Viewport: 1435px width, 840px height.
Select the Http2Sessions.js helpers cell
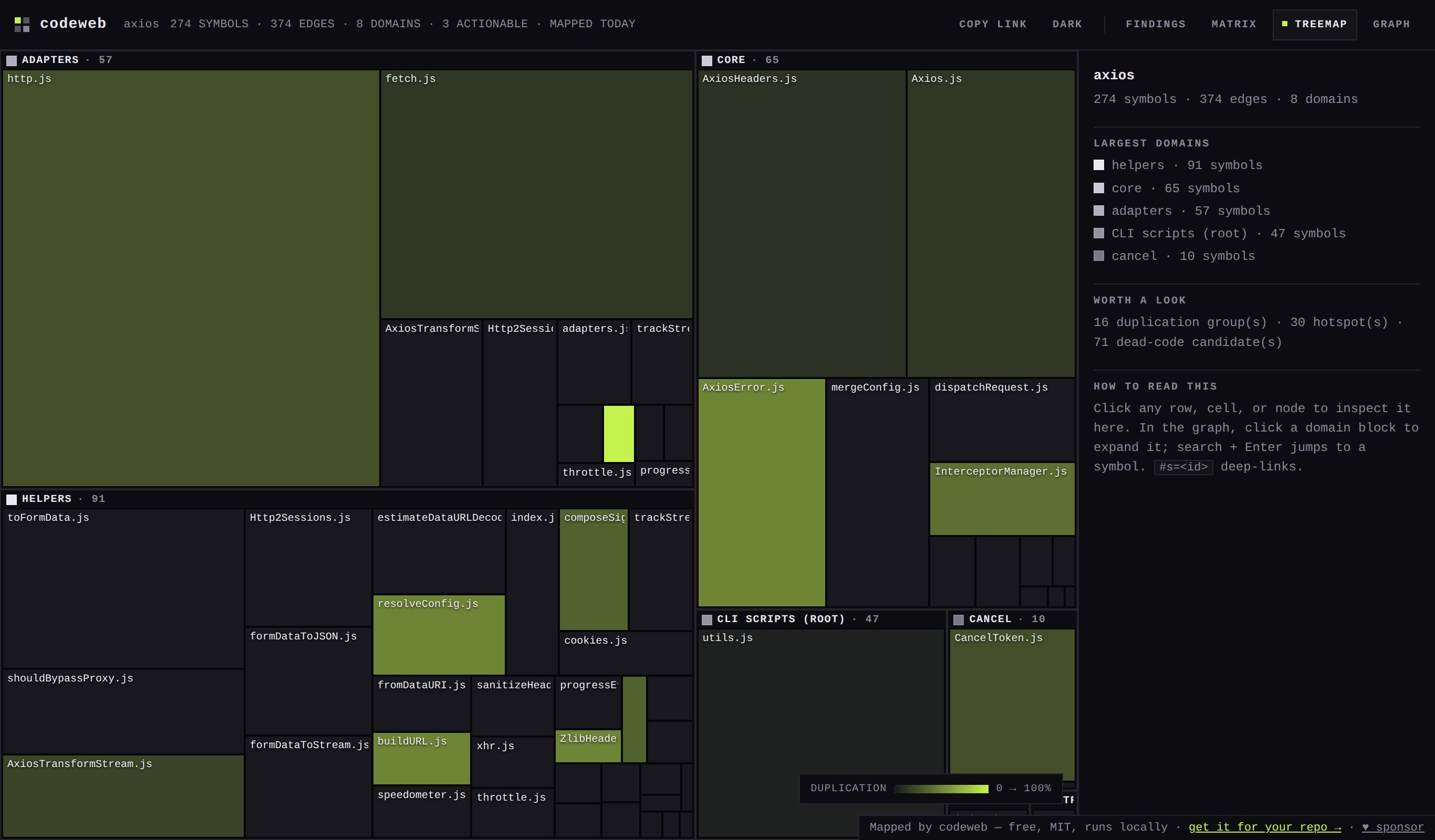[308, 568]
